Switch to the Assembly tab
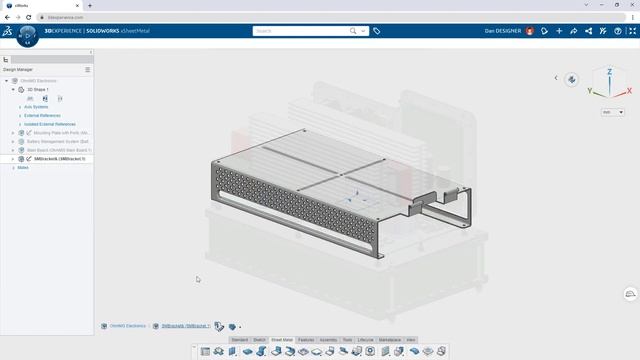The width and height of the screenshot is (640, 360). click(328, 340)
